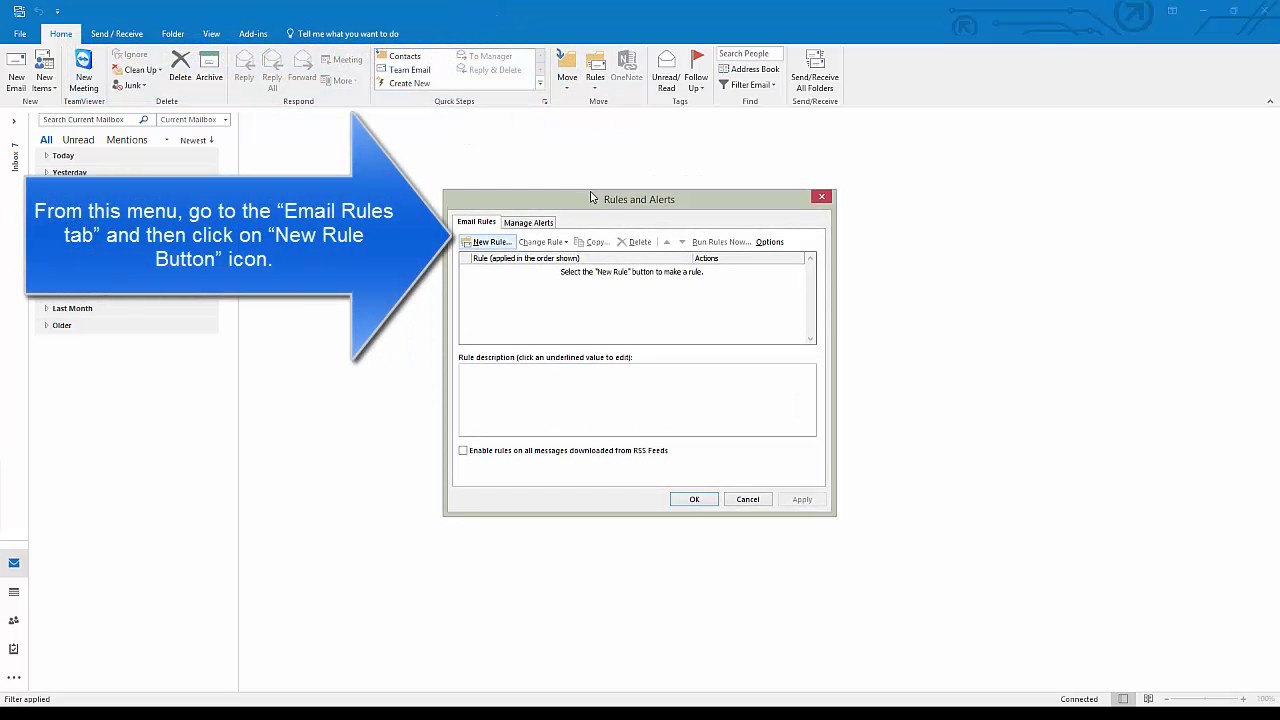This screenshot has height=720, width=1280.
Task: Switch to Mail view icon
Action: [x=14, y=563]
